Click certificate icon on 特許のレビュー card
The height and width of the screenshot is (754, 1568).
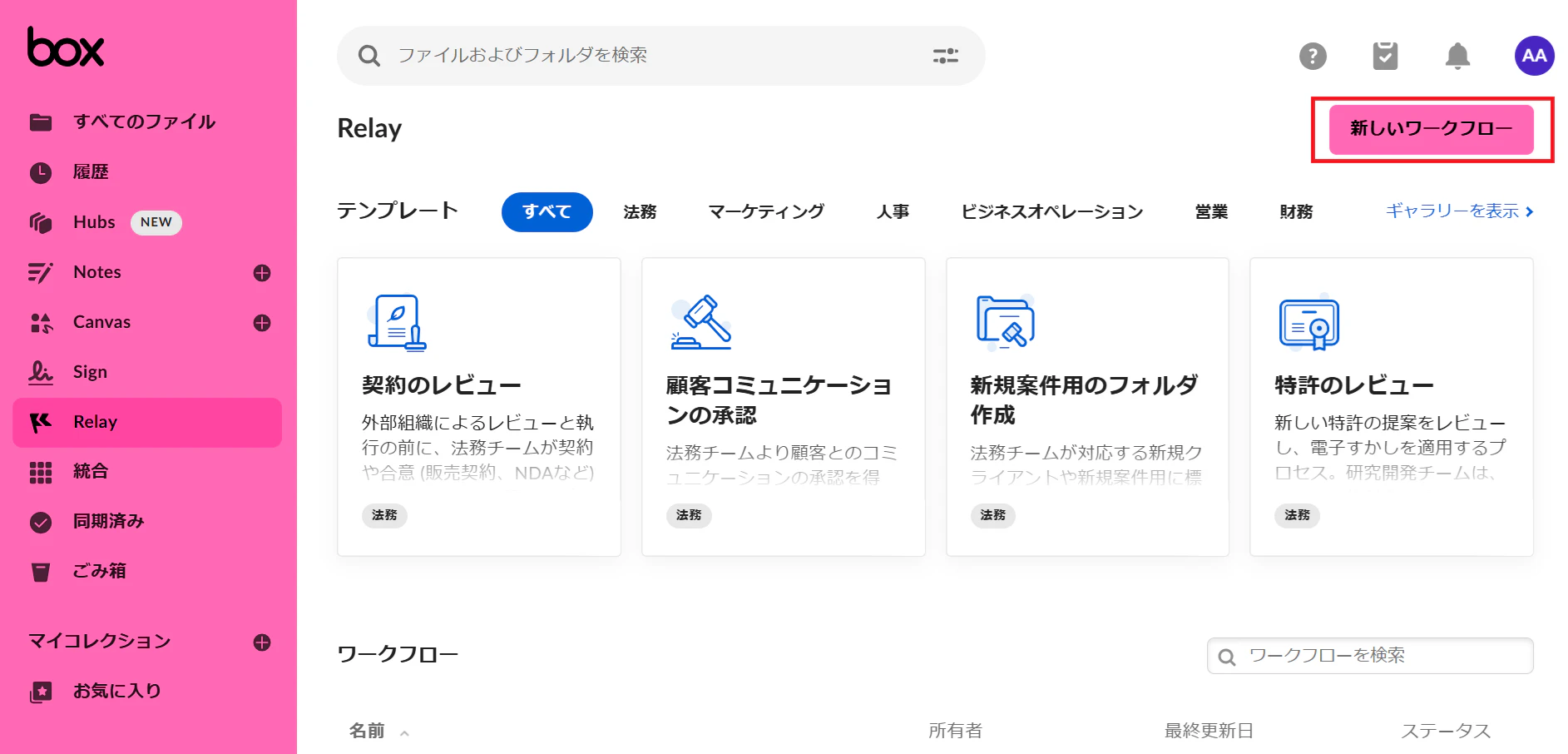[1309, 324]
